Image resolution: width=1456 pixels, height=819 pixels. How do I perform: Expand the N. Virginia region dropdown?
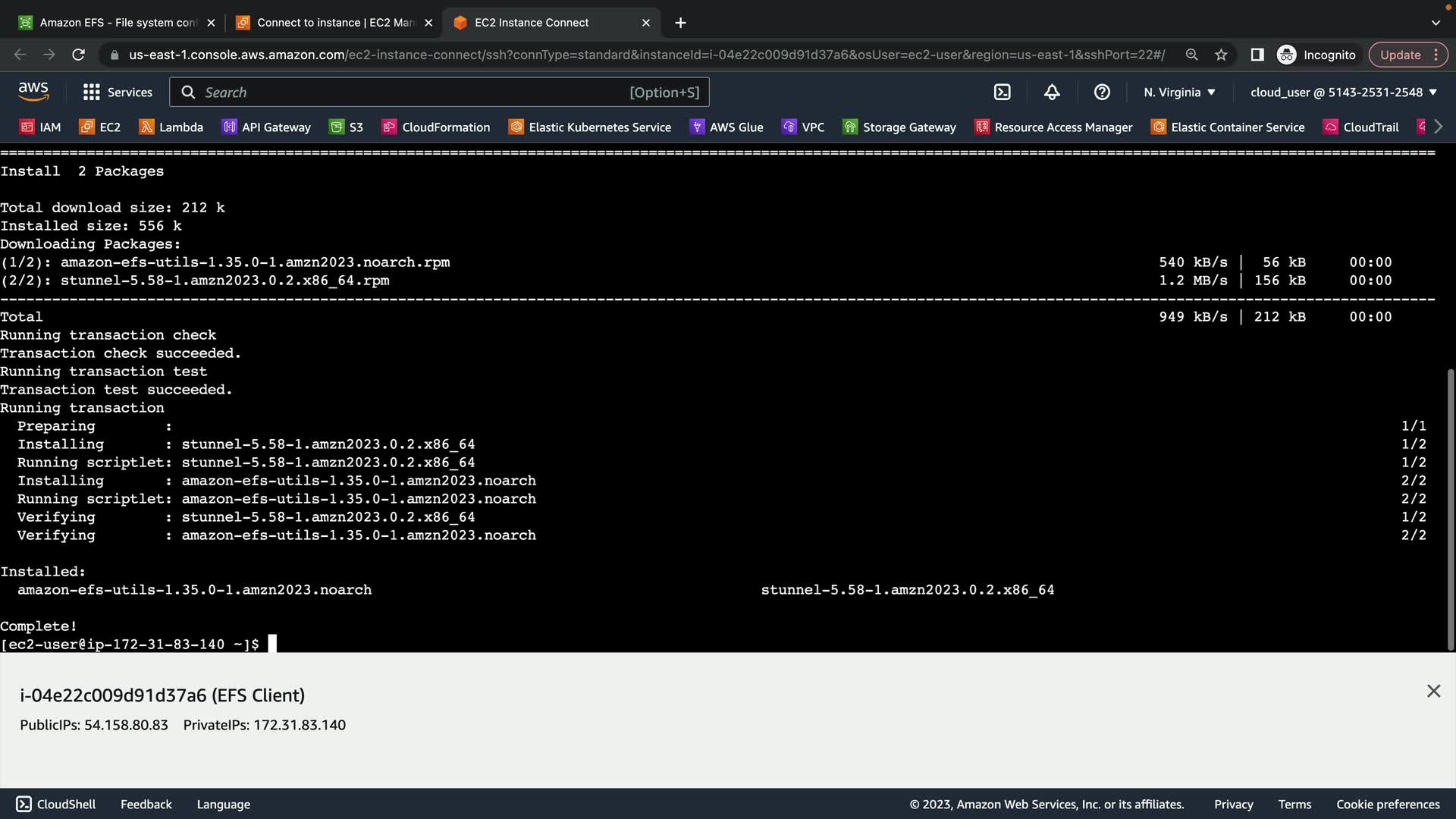[x=1179, y=93]
